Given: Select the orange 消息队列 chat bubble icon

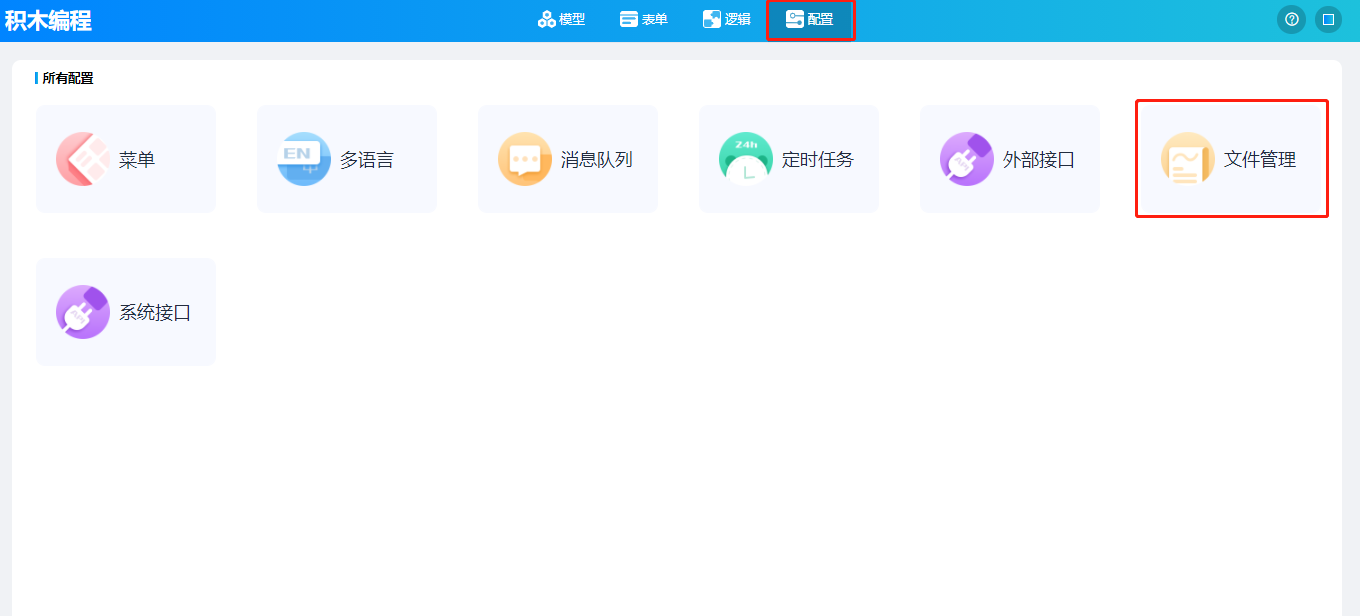Looking at the screenshot, I should tap(525, 159).
